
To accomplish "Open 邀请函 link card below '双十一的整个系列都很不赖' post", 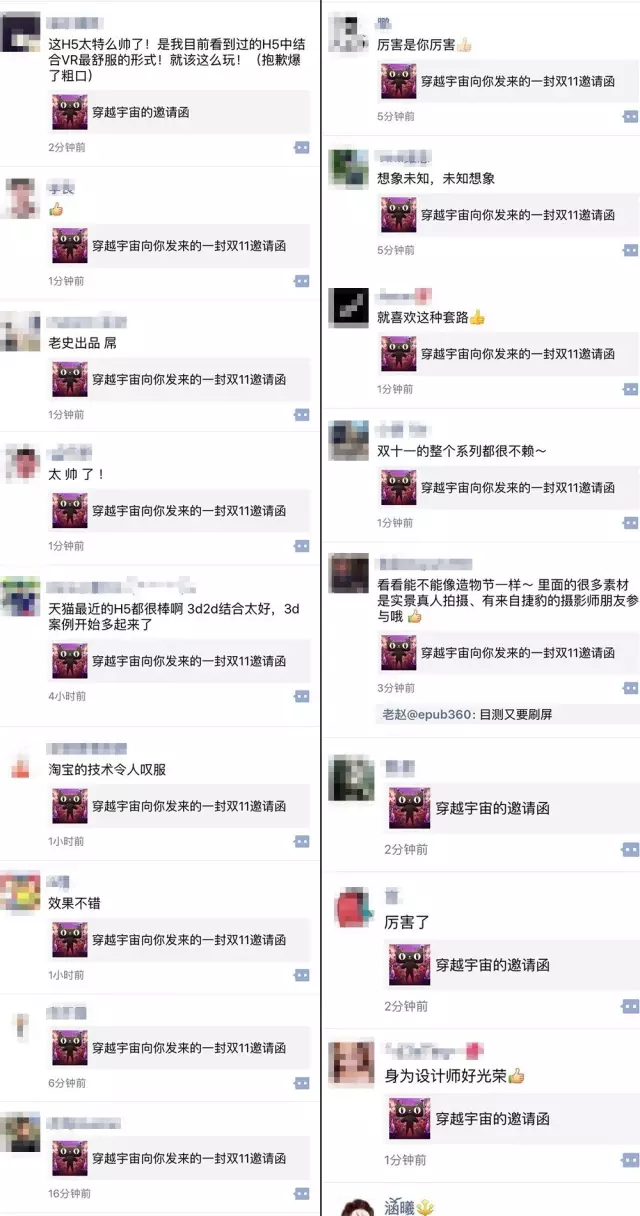I will 508,487.
